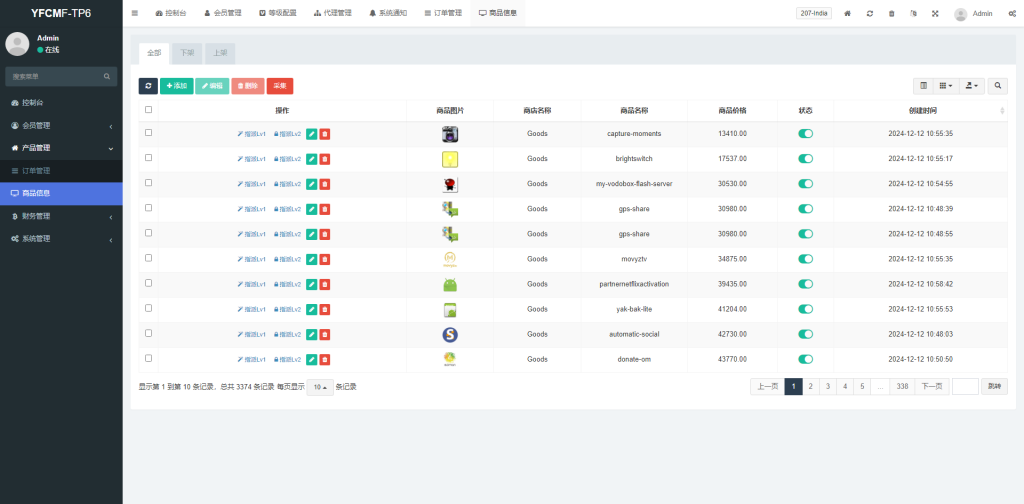Go to page 3 in pagination
The width and height of the screenshot is (1024, 504).
[827, 386]
